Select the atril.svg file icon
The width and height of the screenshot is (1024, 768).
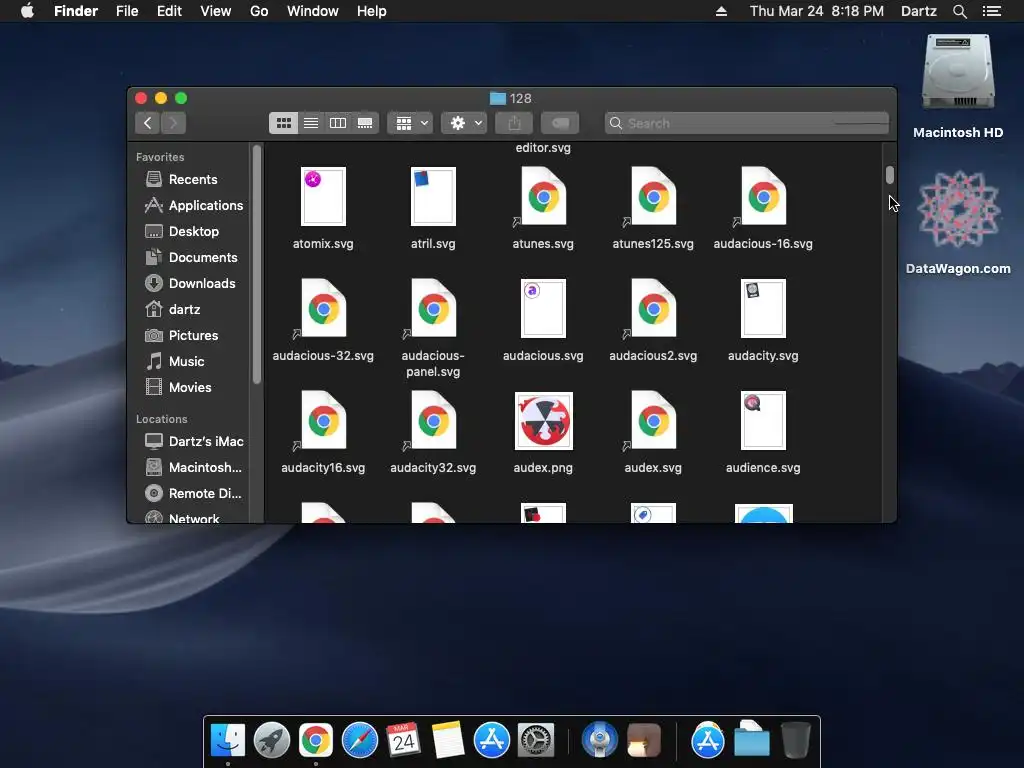[x=433, y=197]
